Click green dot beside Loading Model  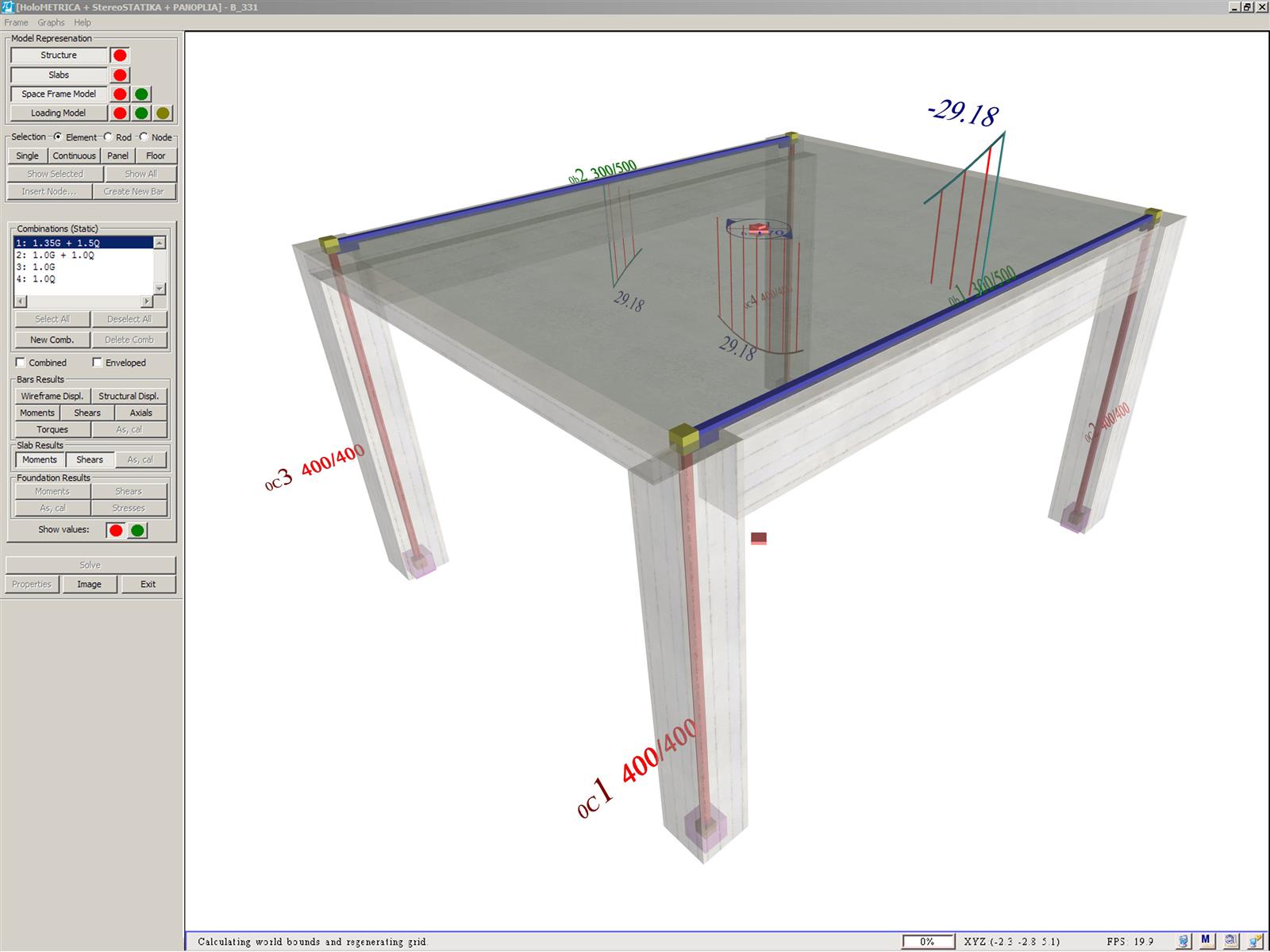[141, 113]
